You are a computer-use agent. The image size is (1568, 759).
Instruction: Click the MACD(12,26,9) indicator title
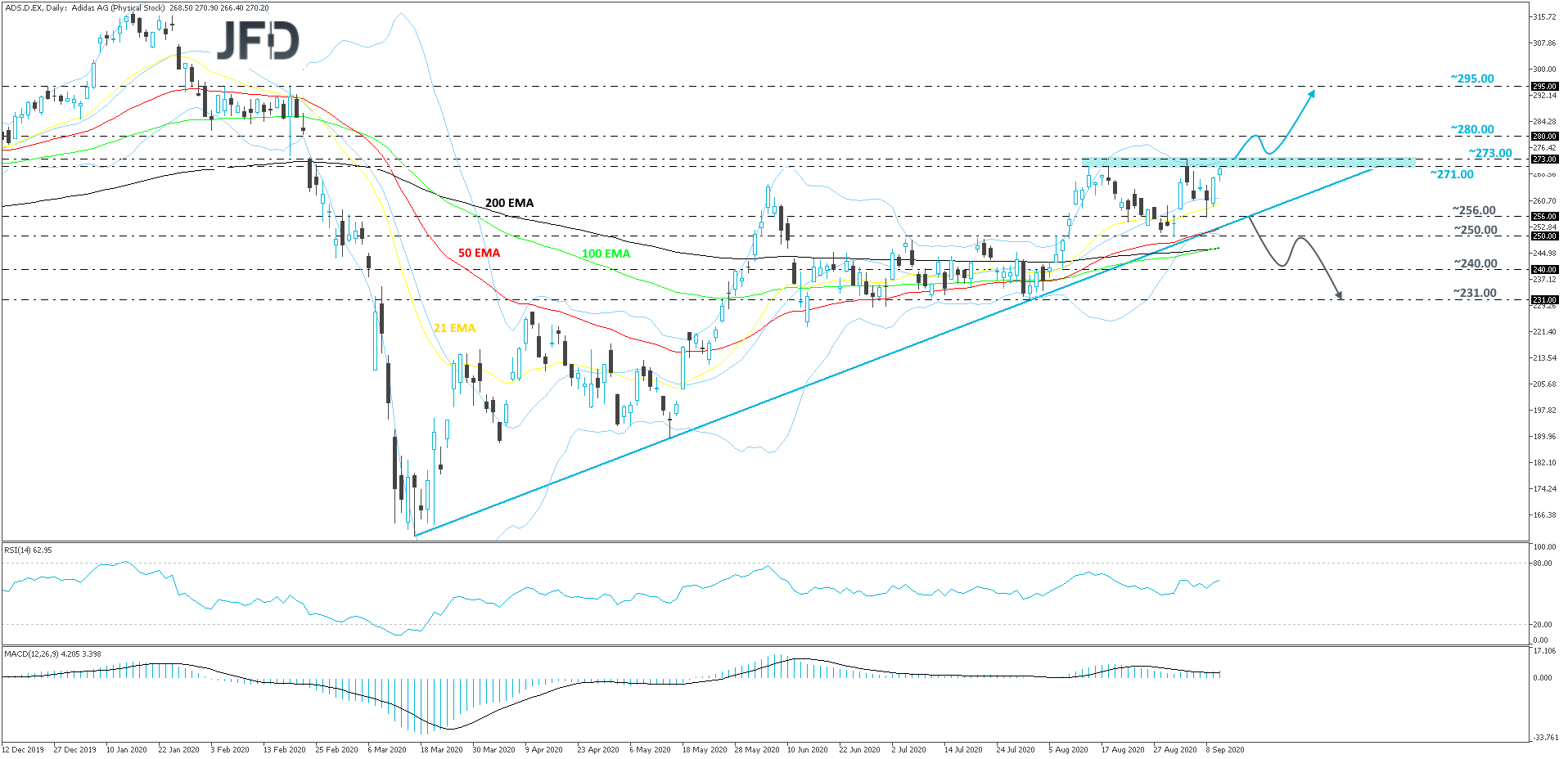coord(52,653)
